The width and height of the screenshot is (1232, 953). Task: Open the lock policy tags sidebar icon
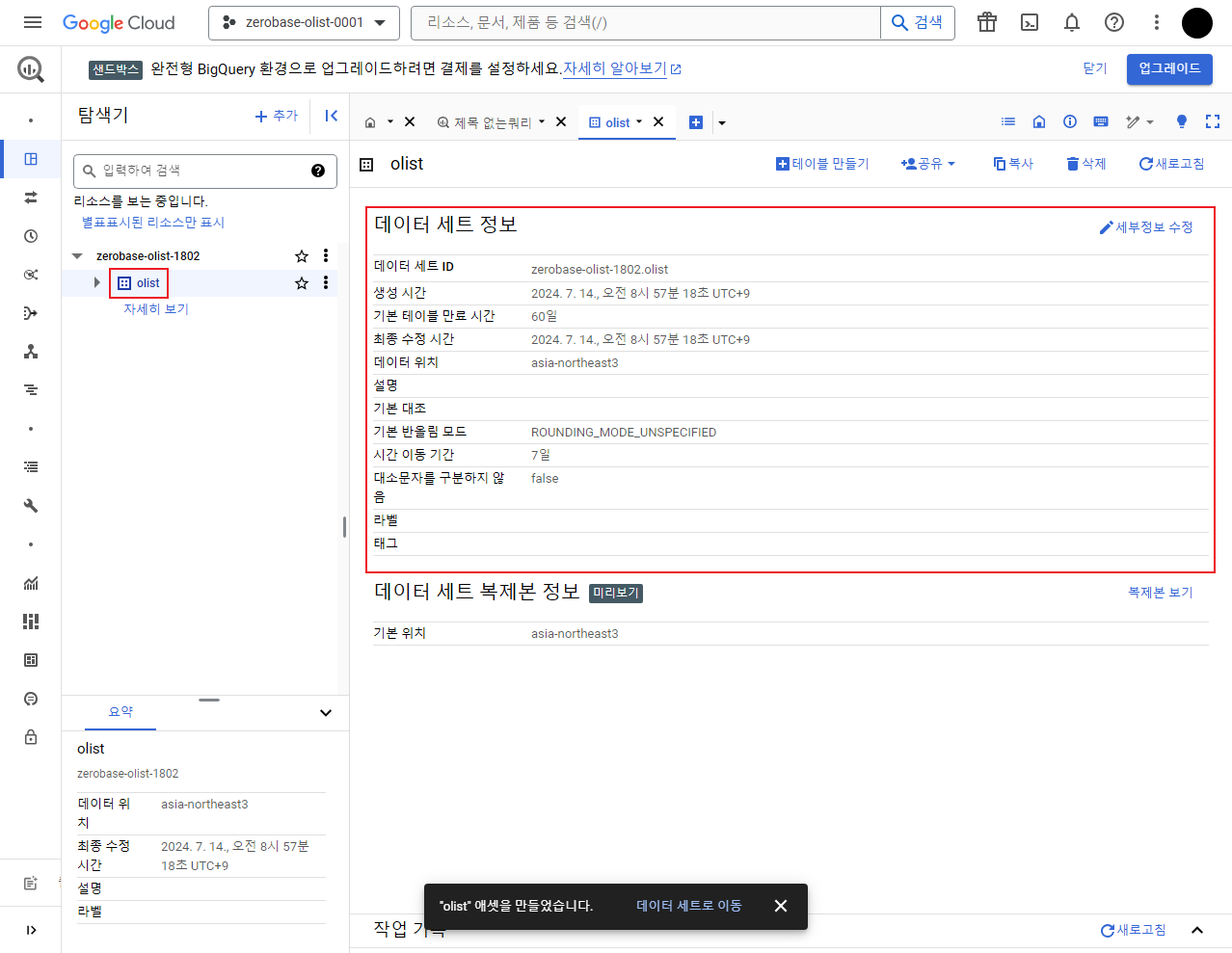point(31,737)
